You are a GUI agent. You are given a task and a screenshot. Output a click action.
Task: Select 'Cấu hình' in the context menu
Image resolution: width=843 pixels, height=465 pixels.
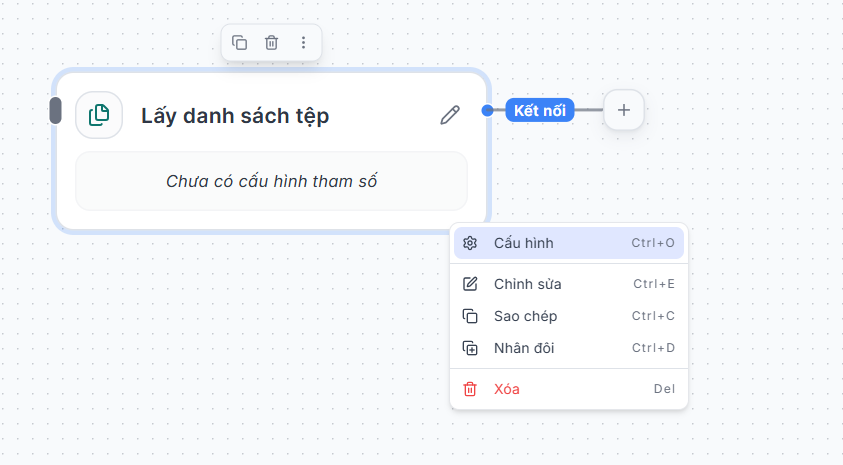point(569,243)
